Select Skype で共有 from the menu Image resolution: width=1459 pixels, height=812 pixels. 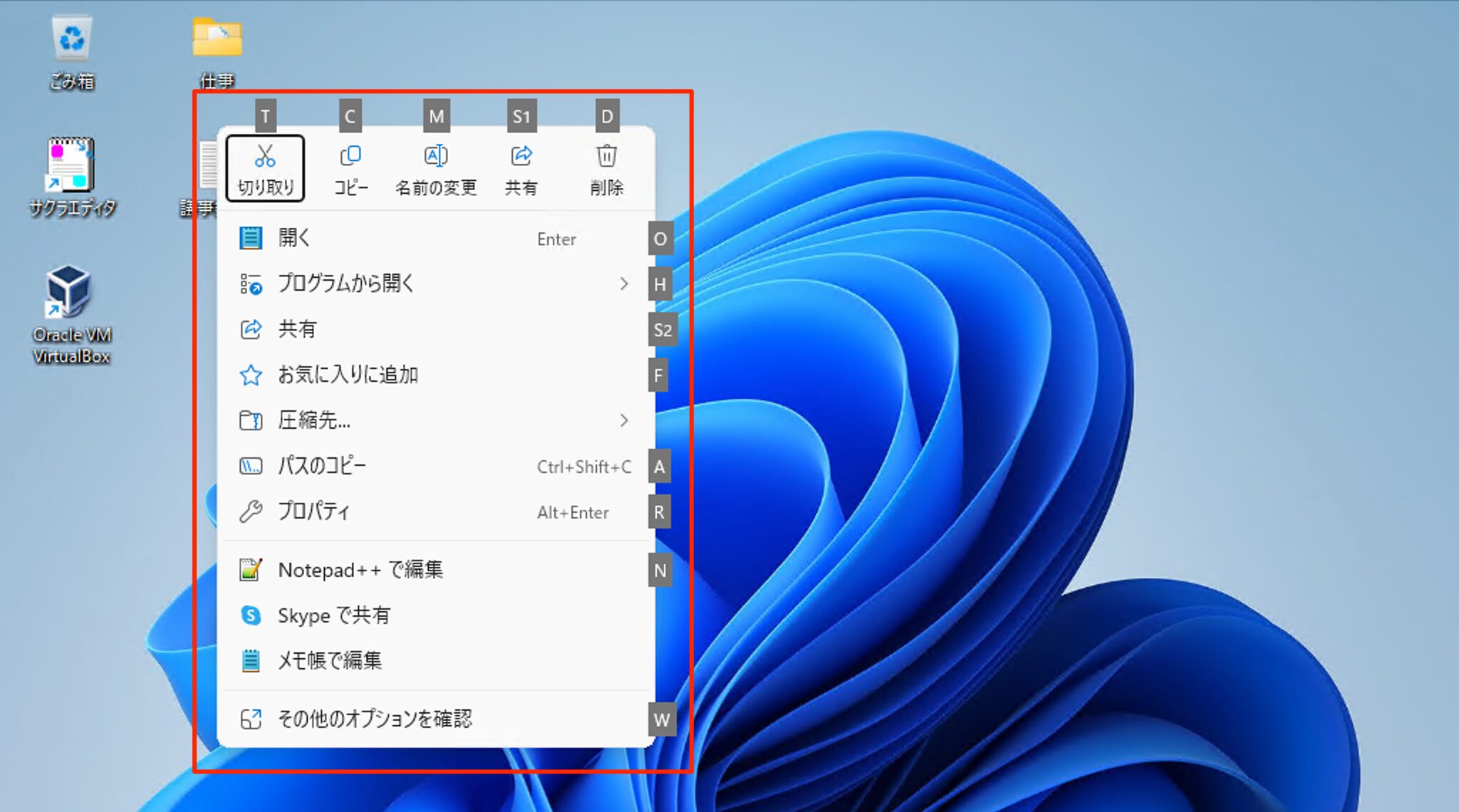[x=335, y=615]
